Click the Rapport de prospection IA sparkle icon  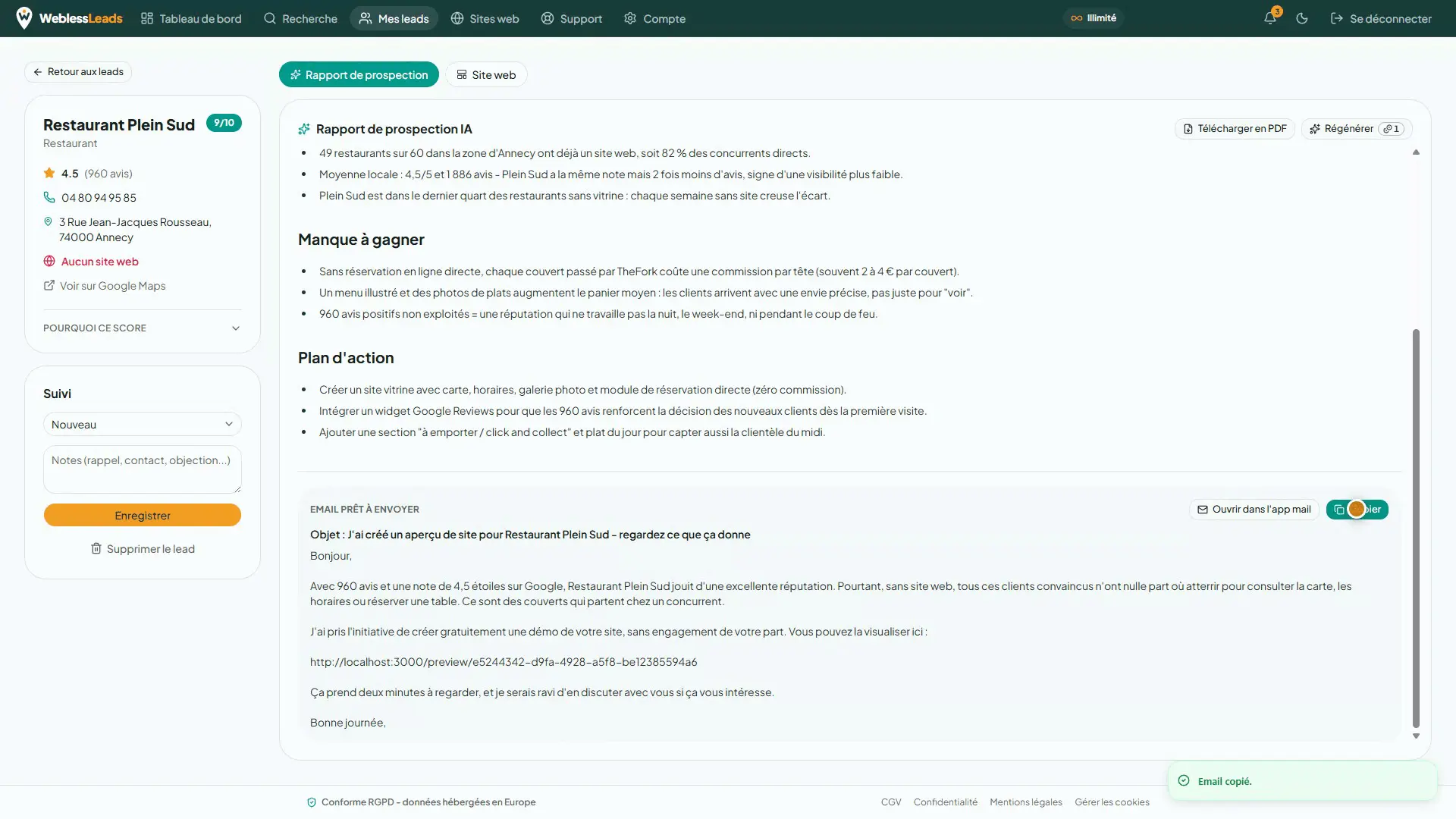coord(304,129)
